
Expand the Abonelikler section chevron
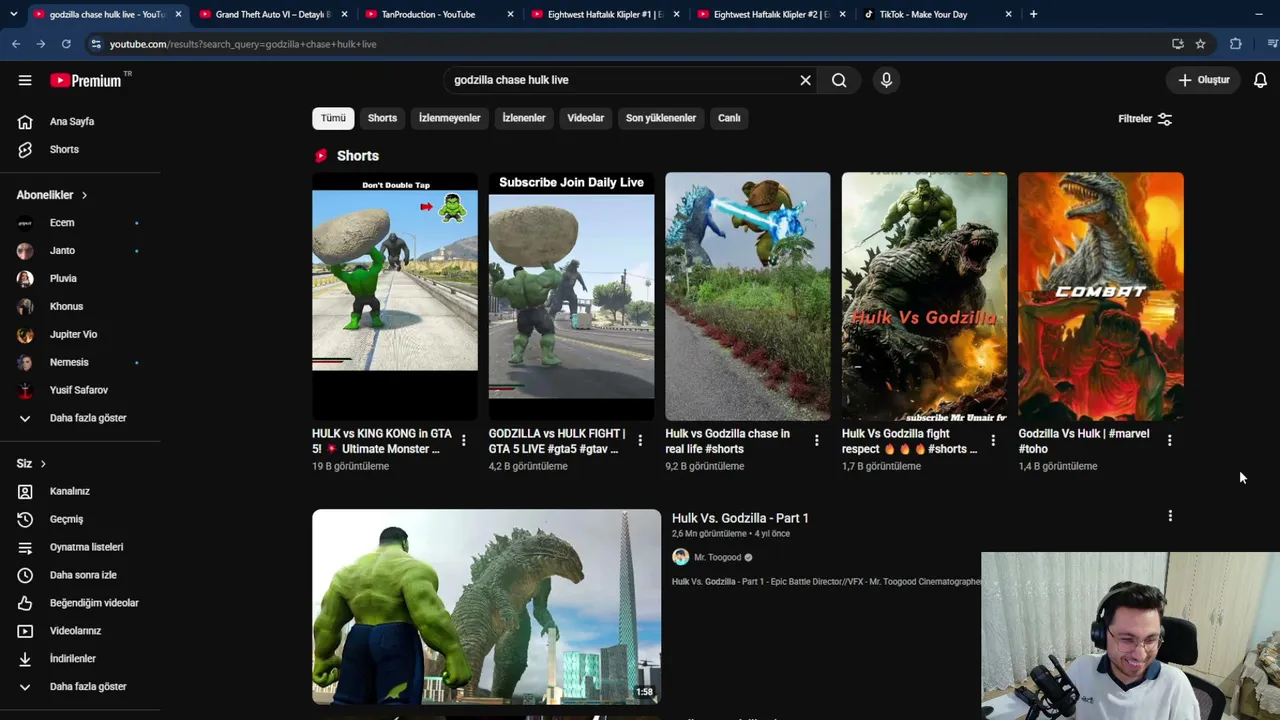(x=84, y=195)
